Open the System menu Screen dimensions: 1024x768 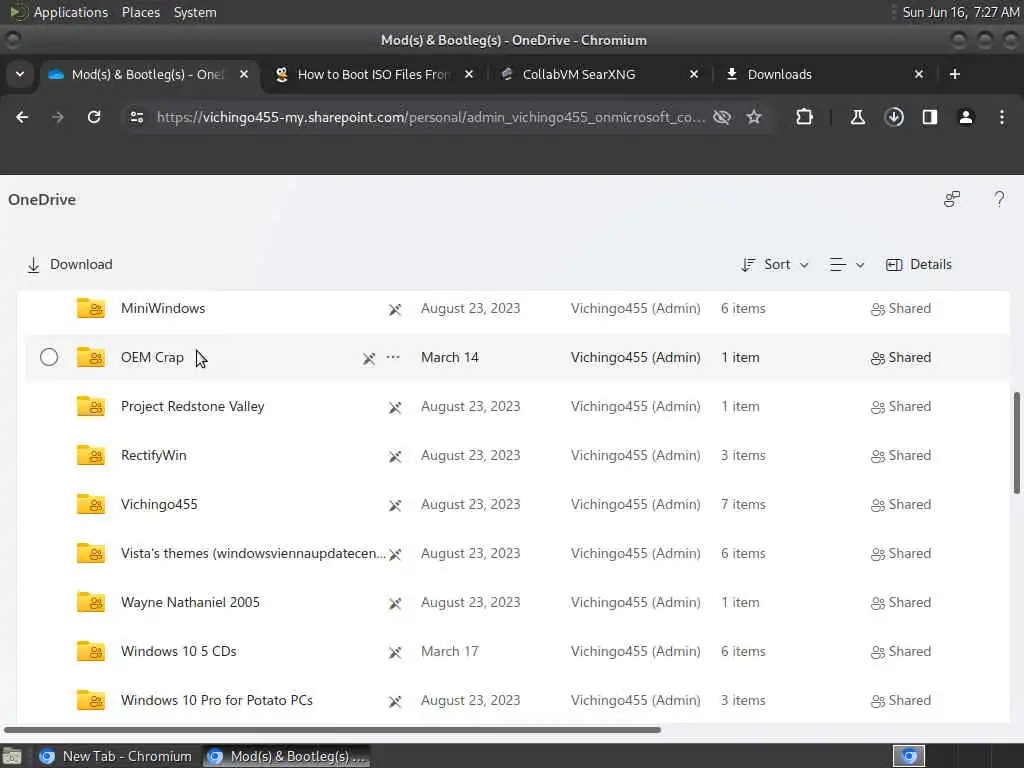pyautogui.click(x=195, y=12)
